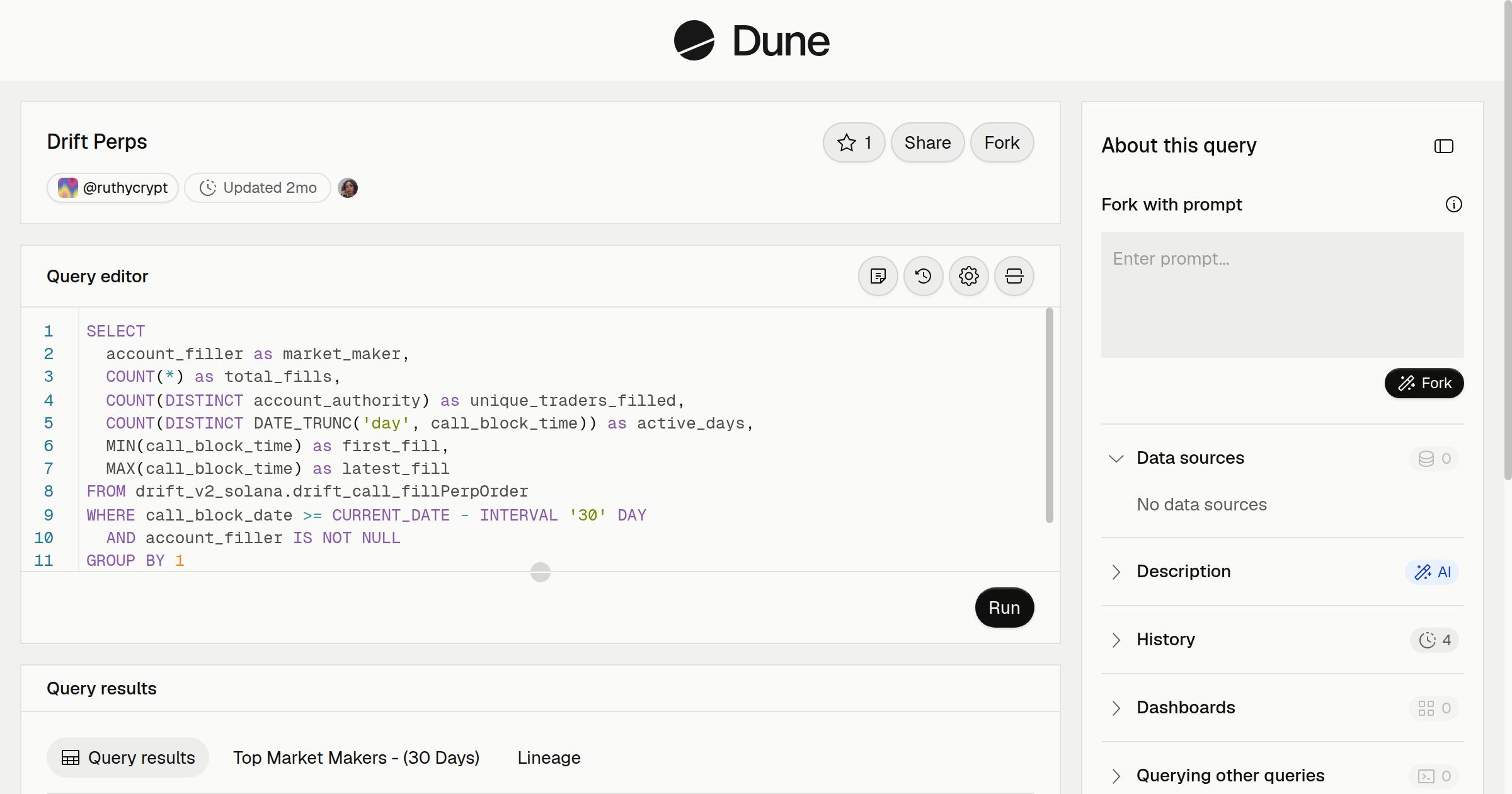Click the contributor avatar next to Updated 2mo
Screen dimensions: 1512x794
click(348, 188)
